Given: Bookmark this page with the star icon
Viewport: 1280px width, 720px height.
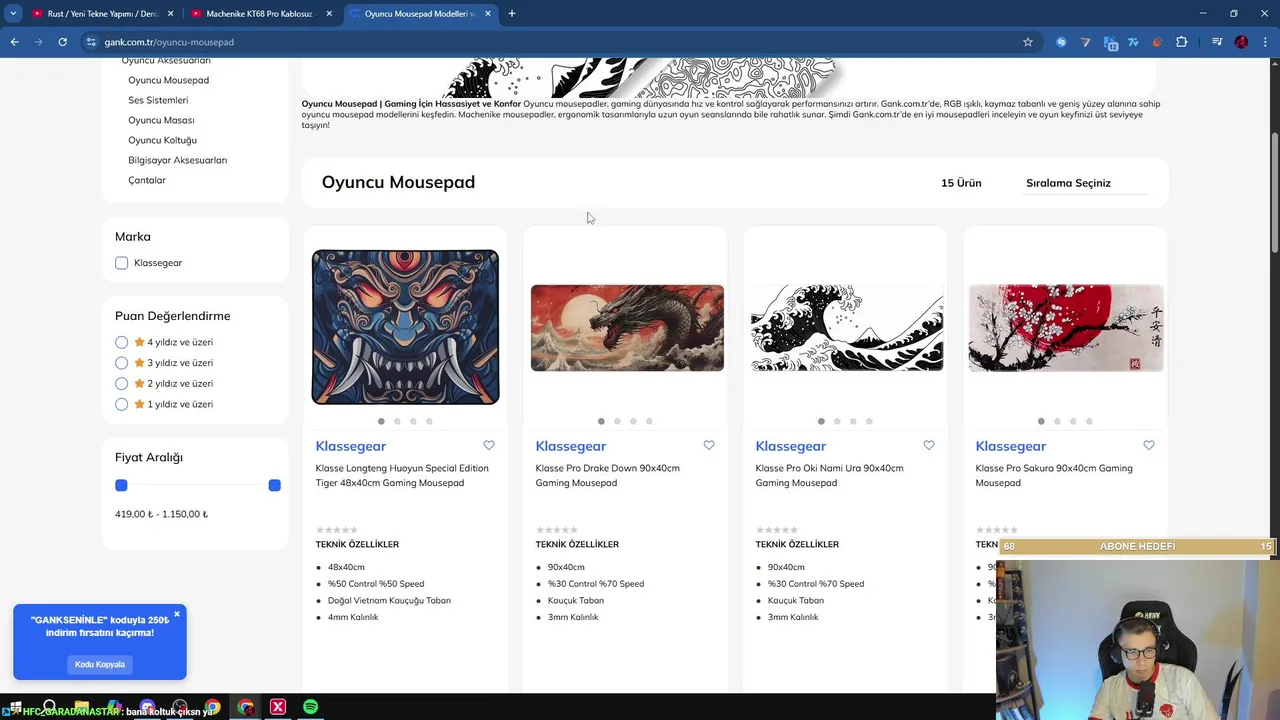Looking at the screenshot, I should [x=1027, y=42].
